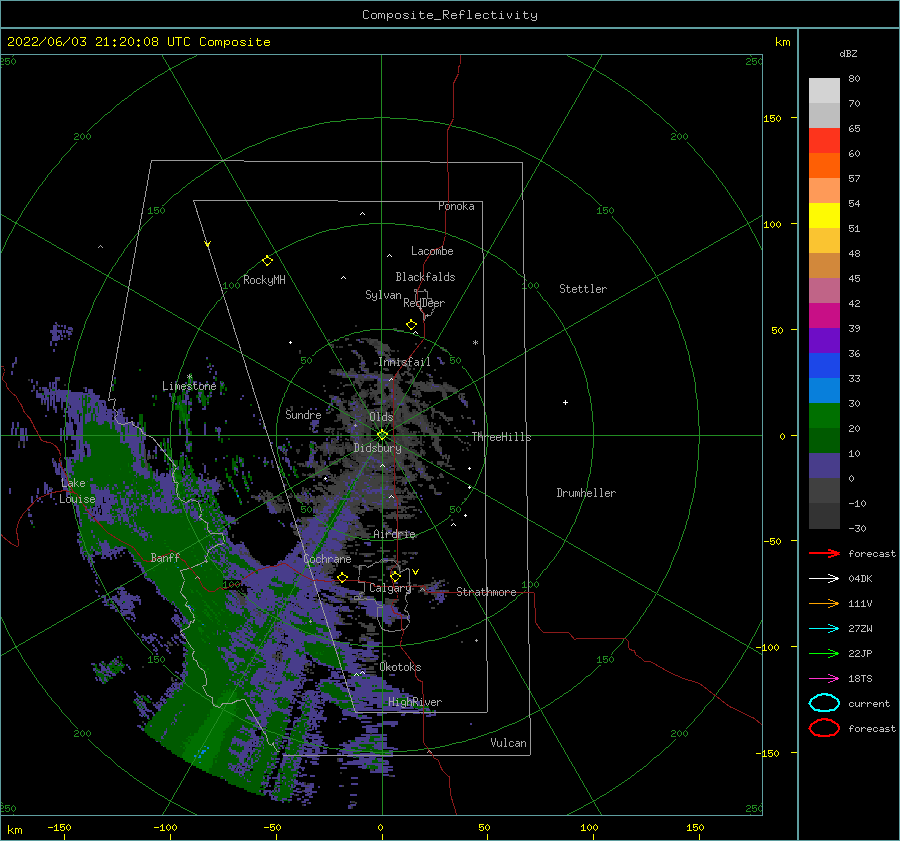Click the Ponoka city label

[456, 206]
